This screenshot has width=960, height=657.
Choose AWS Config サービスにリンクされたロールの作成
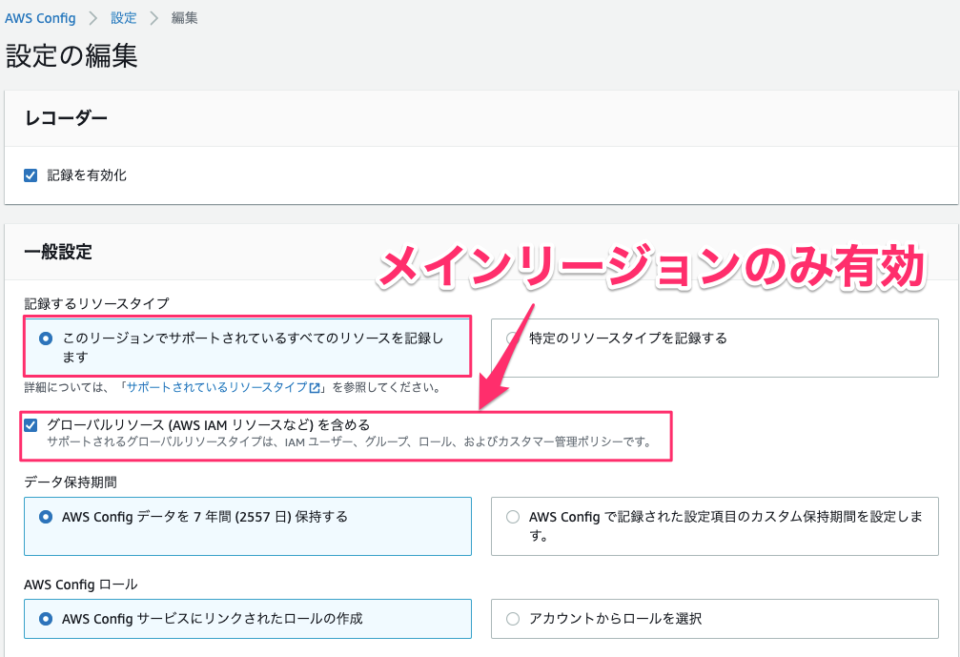[44, 619]
